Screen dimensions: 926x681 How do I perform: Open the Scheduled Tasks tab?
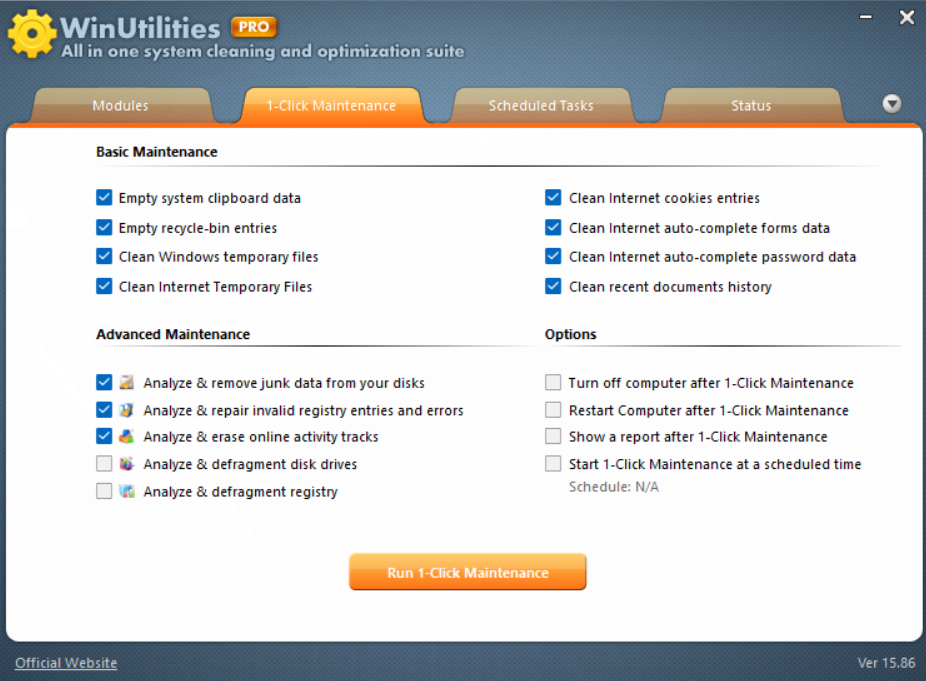tap(541, 106)
